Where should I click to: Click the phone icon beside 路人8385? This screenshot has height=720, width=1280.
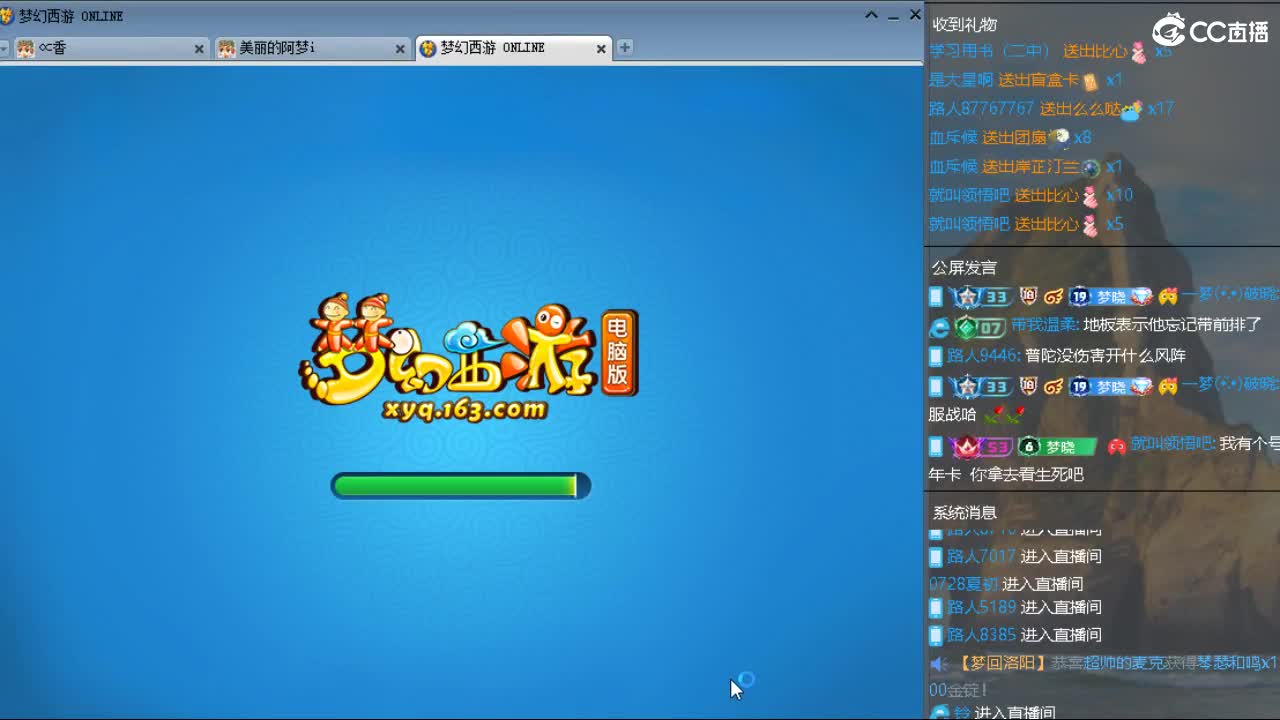point(936,635)
